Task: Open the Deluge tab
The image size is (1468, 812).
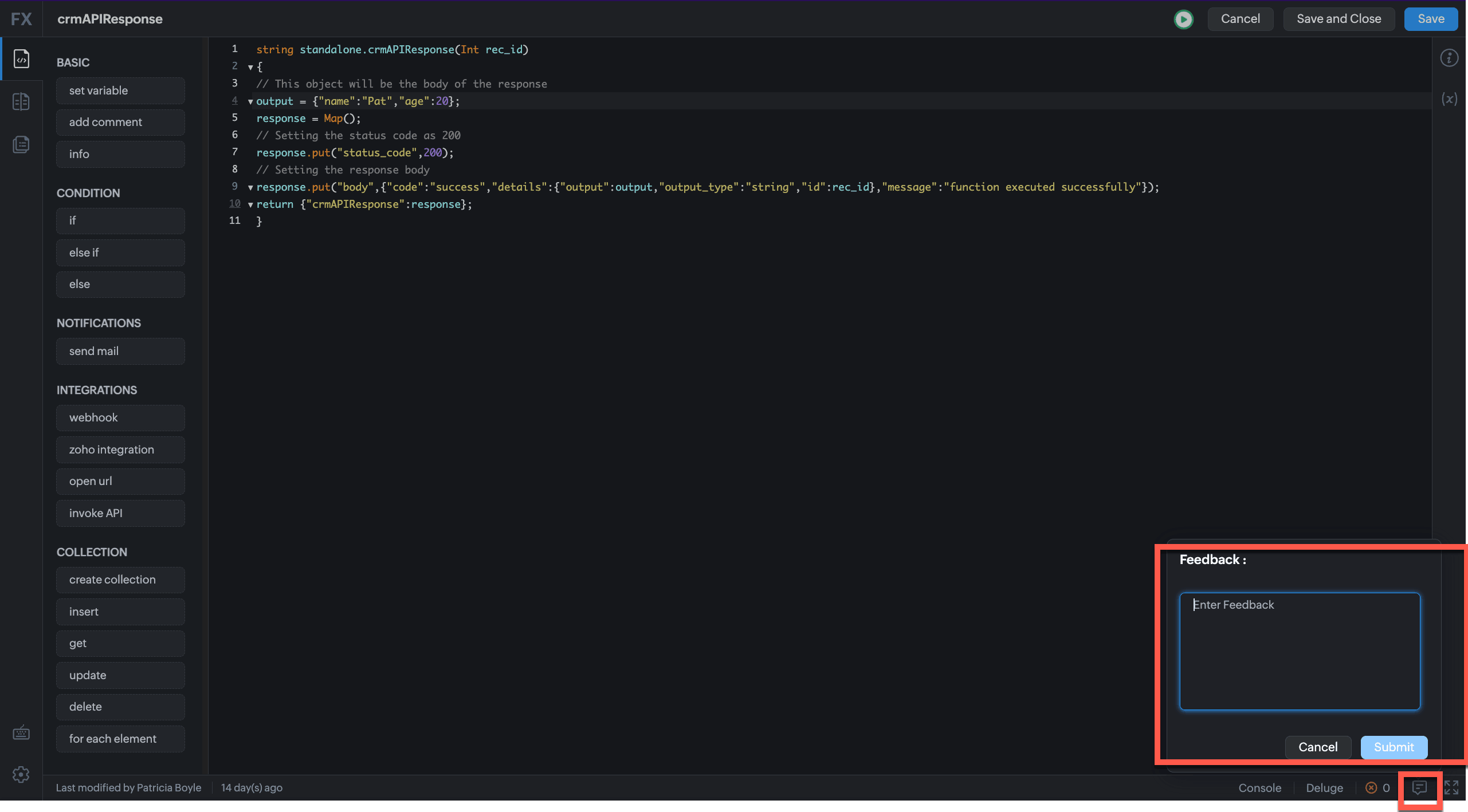Action: [x=1324, y=788]
